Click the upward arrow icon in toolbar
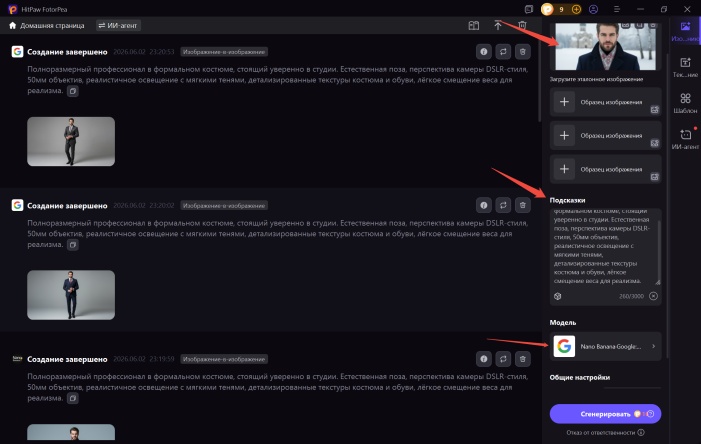The image size is (701, 444). [498, 25]
